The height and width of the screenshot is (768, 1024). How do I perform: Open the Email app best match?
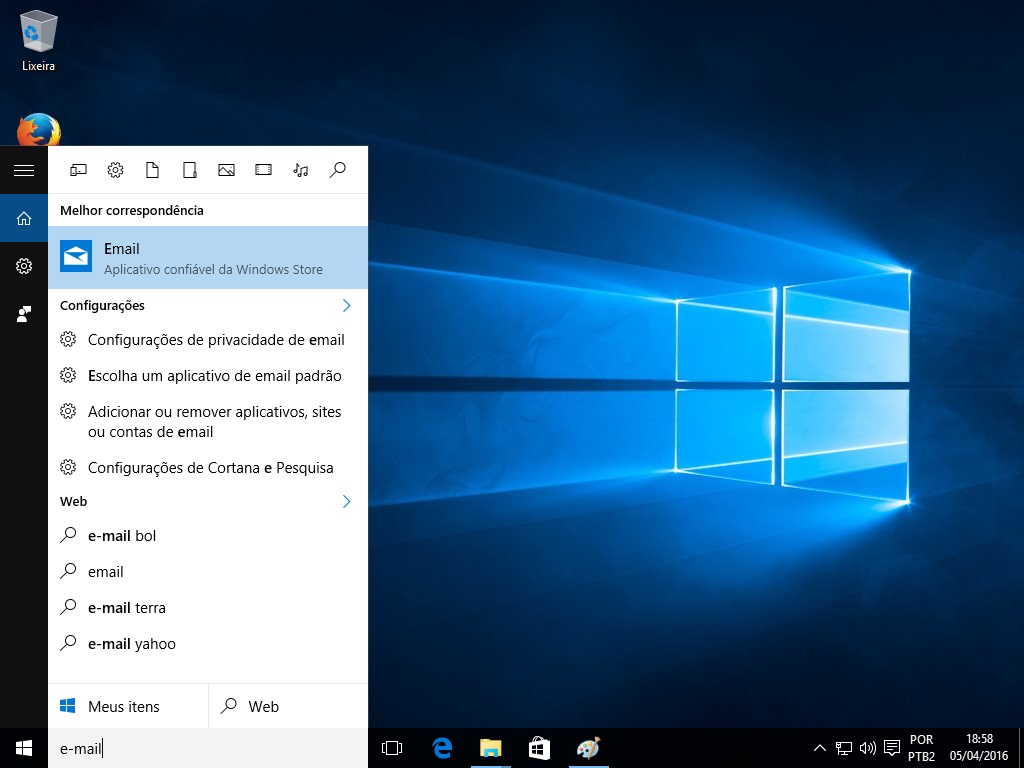pos(208,258)
